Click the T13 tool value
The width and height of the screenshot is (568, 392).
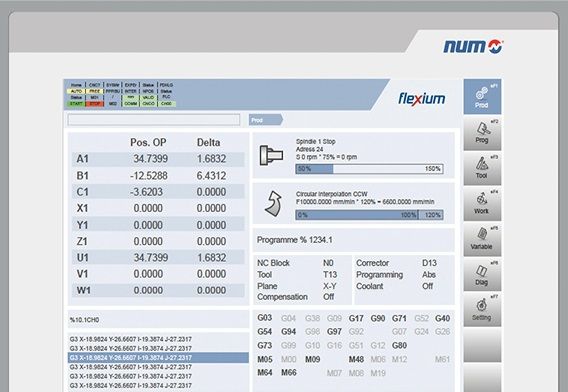coord(330,275)
